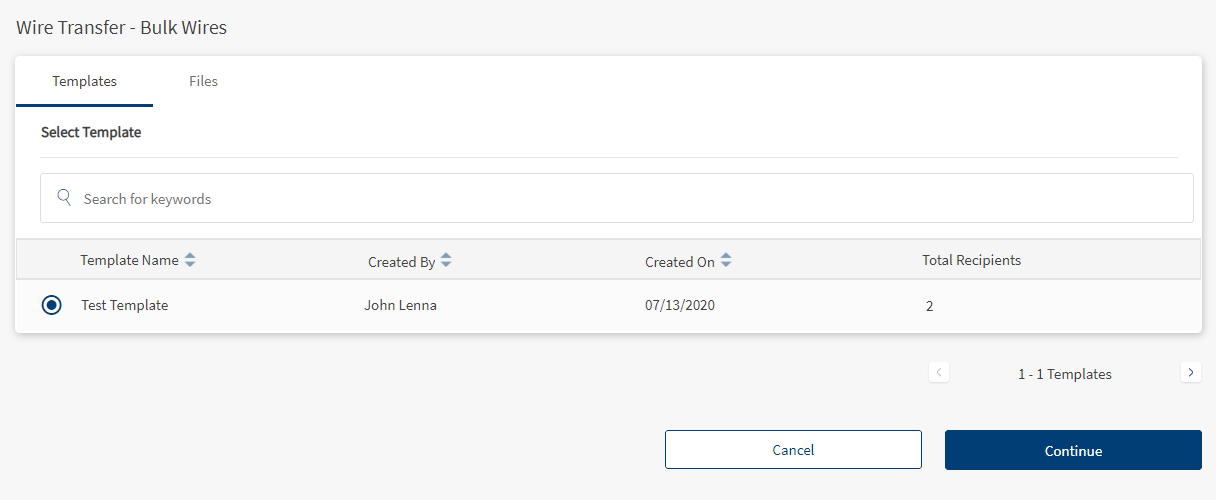1216x500 pixels.
Task: Select the Test Template radio button
Action: (x=52, y=306)
